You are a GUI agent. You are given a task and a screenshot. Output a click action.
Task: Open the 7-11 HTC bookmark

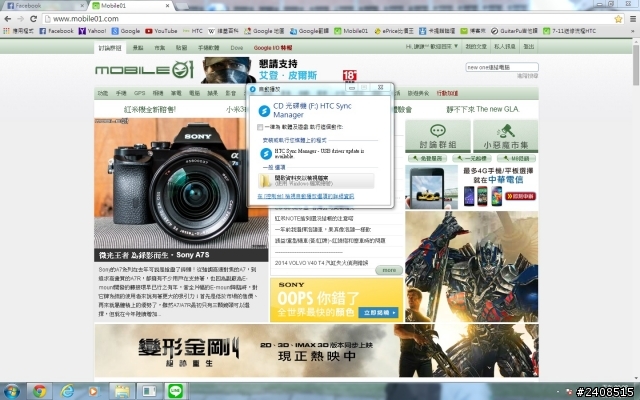569,31
